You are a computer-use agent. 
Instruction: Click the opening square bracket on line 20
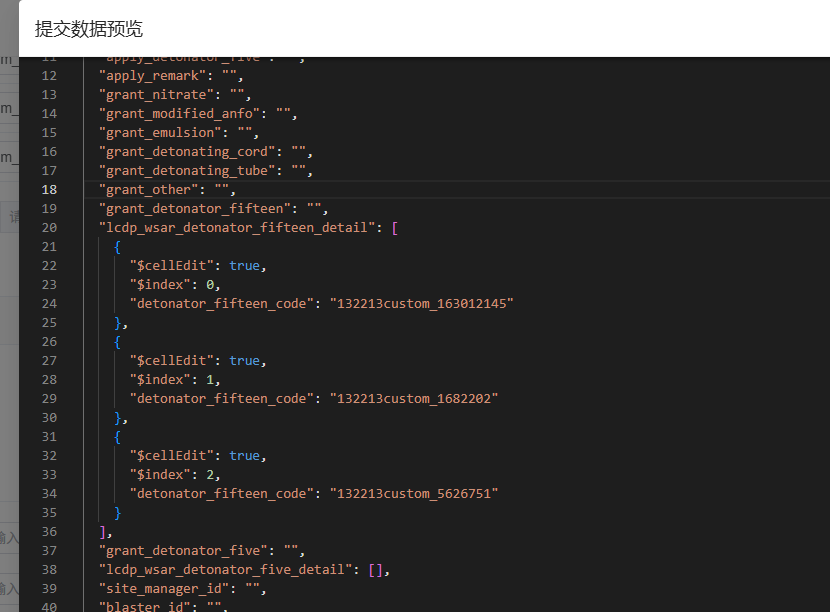(x=395, y=228)
